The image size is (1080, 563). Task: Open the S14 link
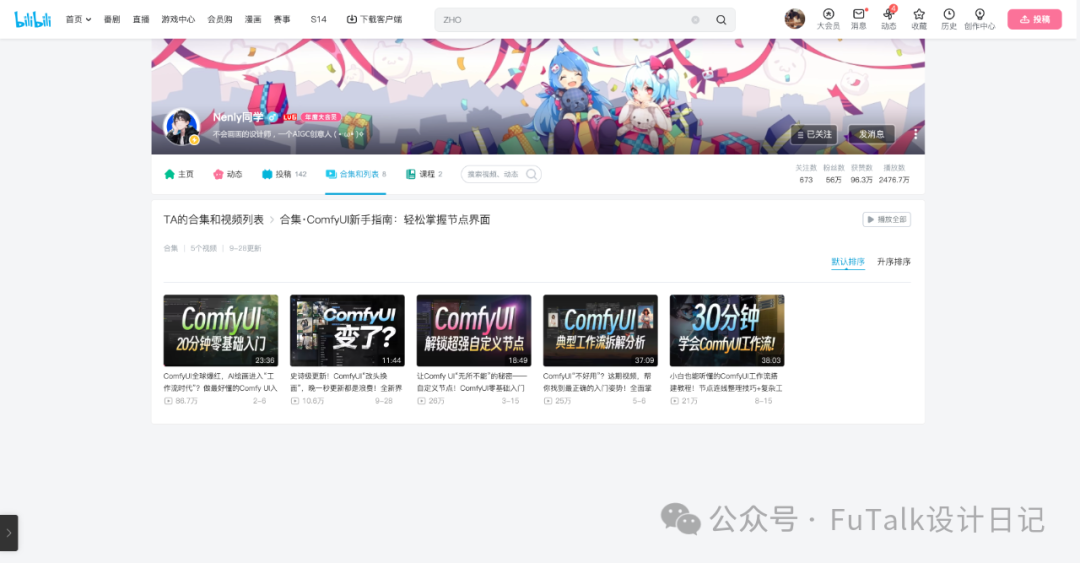[318, 19]
